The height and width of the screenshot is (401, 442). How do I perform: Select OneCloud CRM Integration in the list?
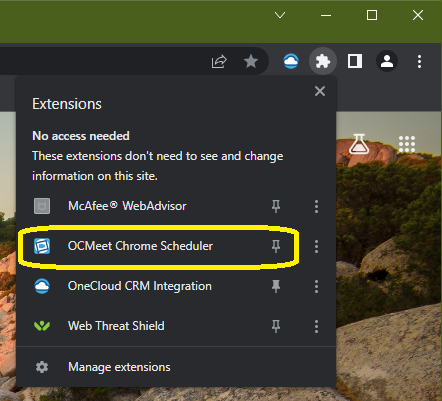(140, 286)
